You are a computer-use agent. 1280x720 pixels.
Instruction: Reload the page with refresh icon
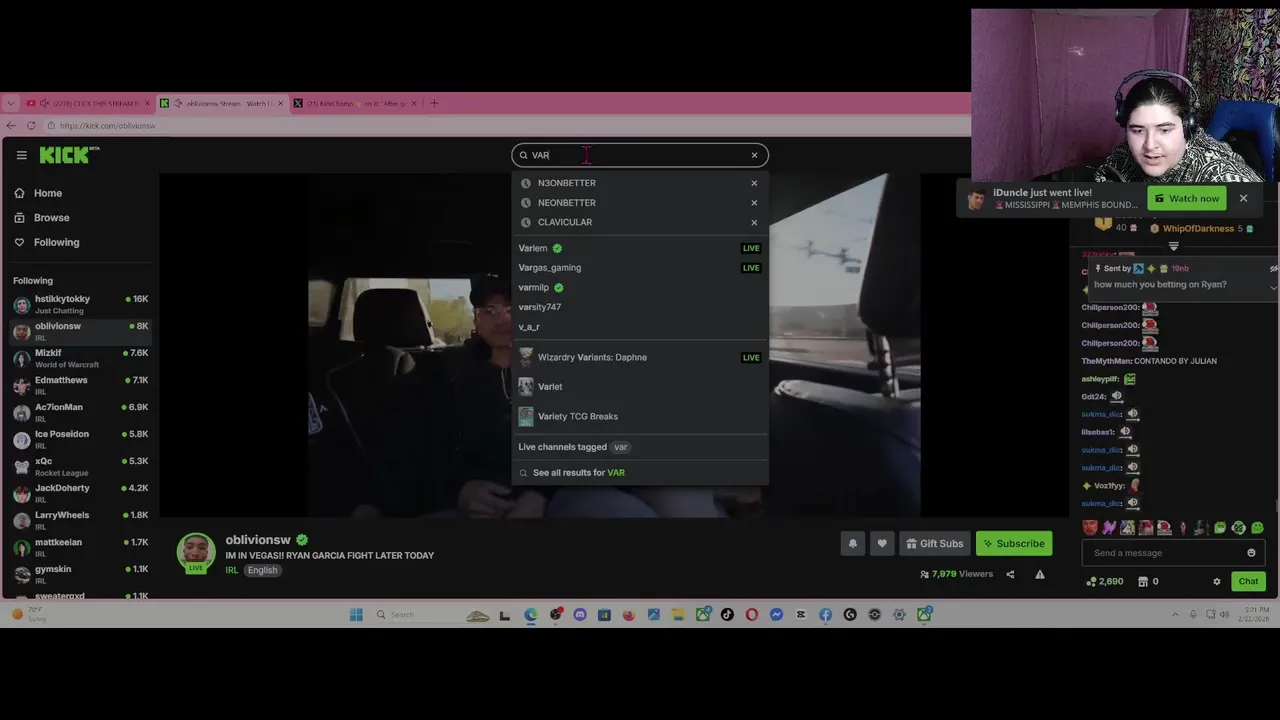pyautogui.click(x=32, y=125)
